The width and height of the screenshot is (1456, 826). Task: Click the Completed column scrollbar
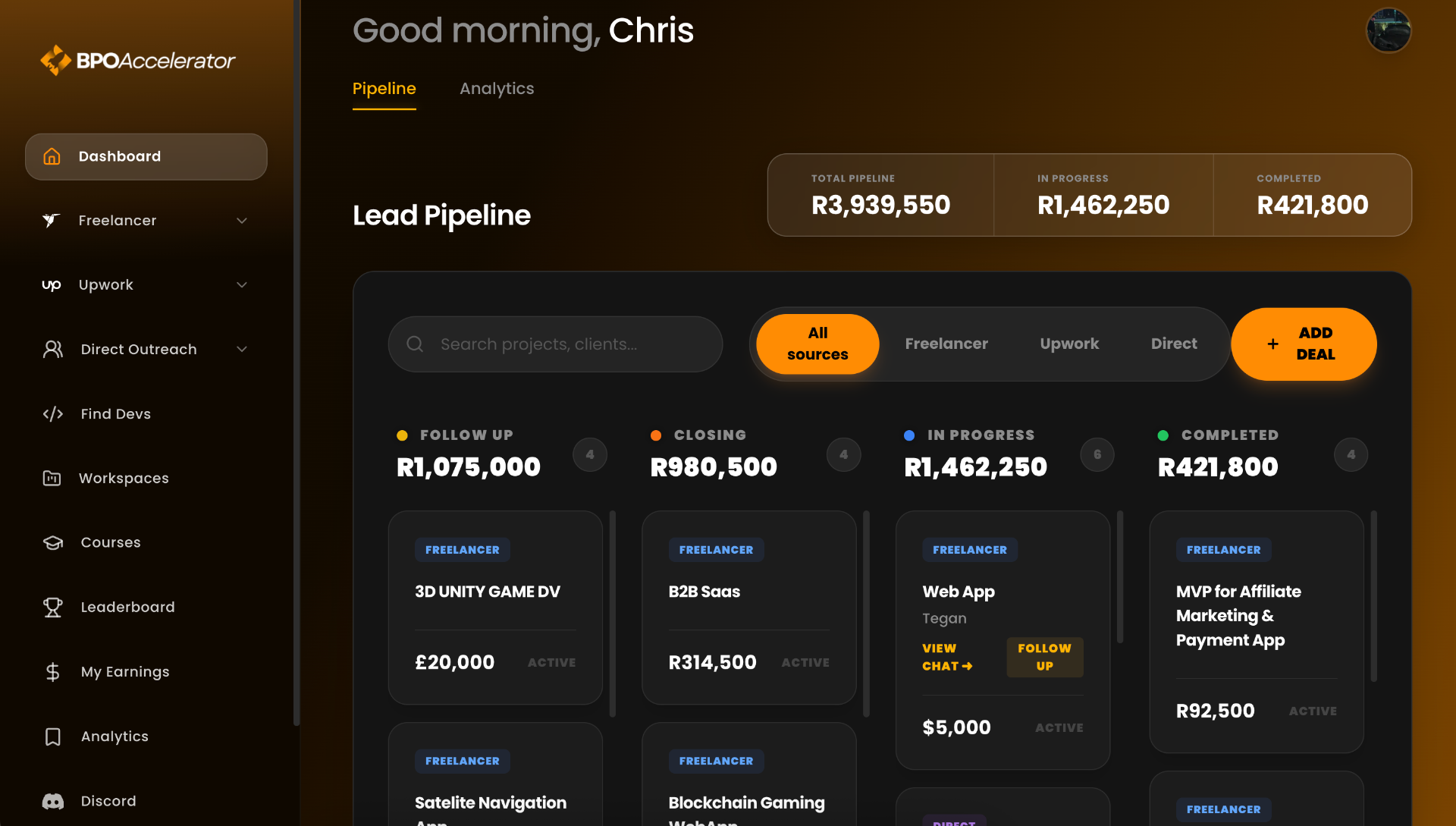pos(1373,596)
